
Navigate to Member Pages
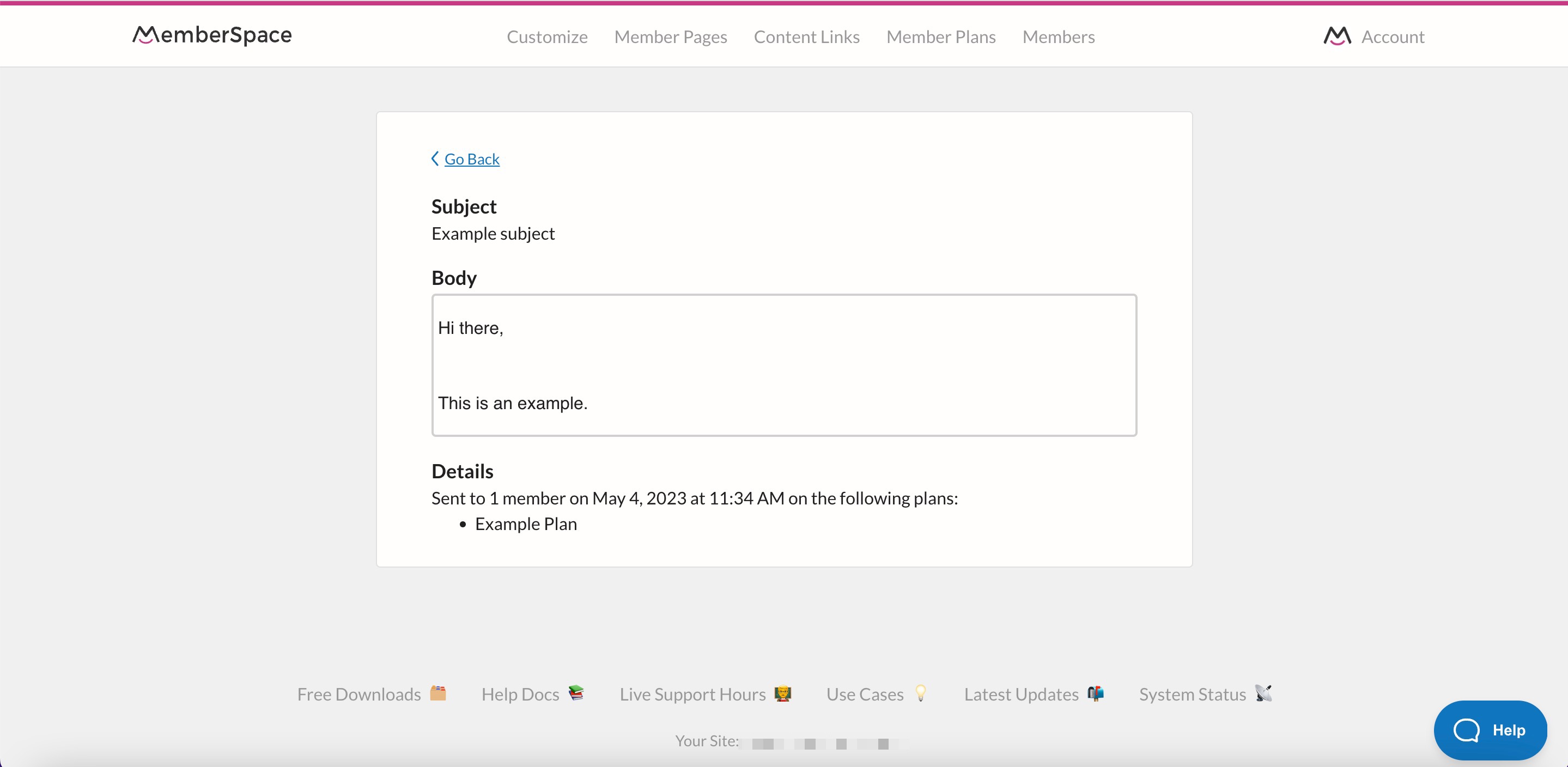coord(671,36)
